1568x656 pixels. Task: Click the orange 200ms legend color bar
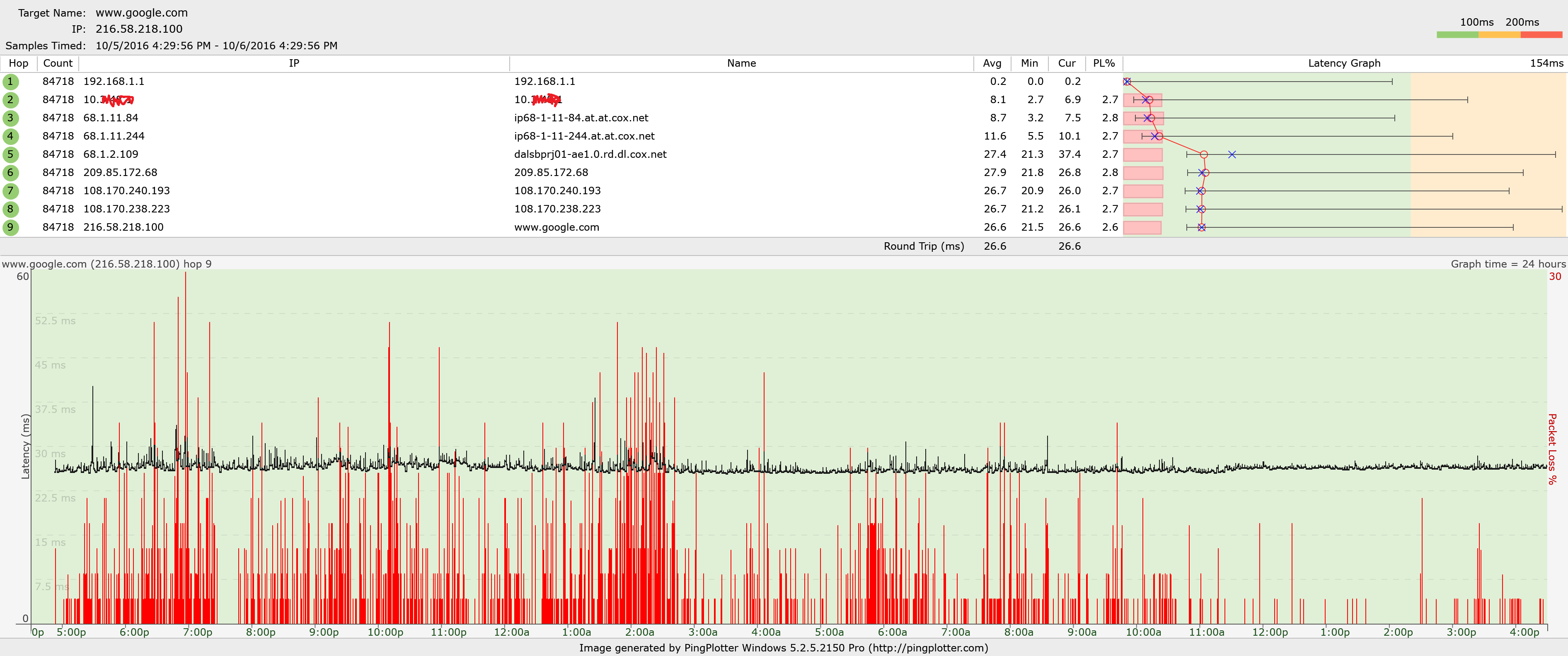click(x=1499, y=35)
